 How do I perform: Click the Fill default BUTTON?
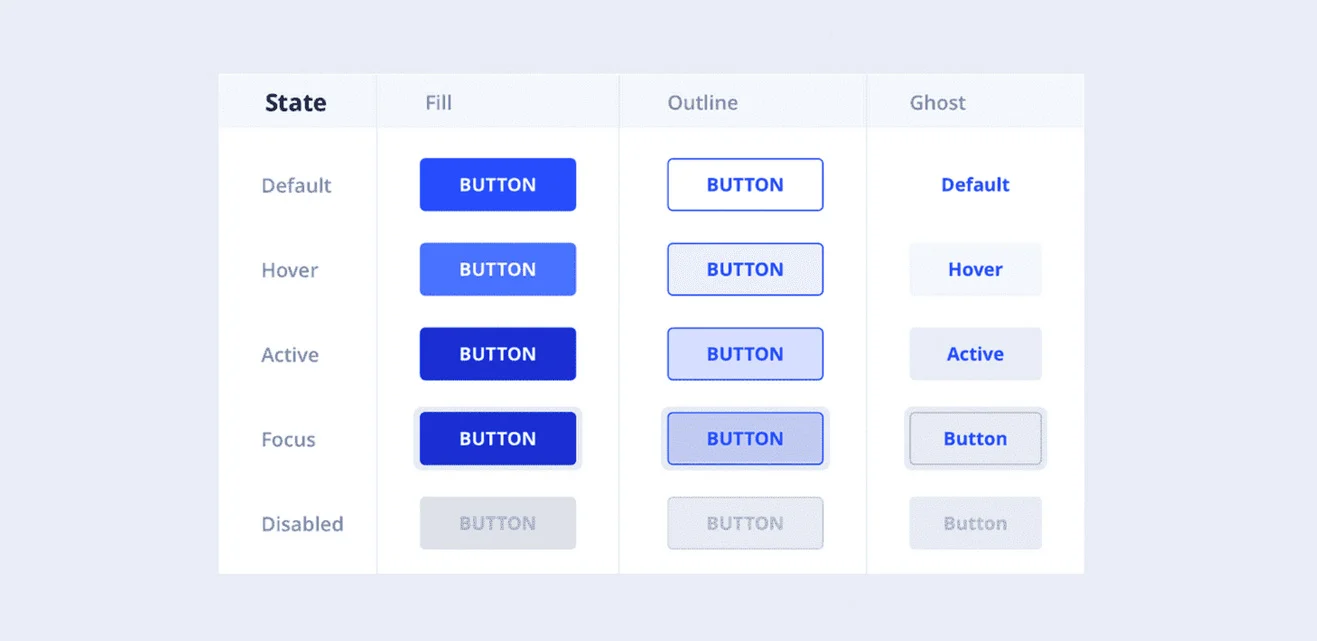tap(497, 185)
